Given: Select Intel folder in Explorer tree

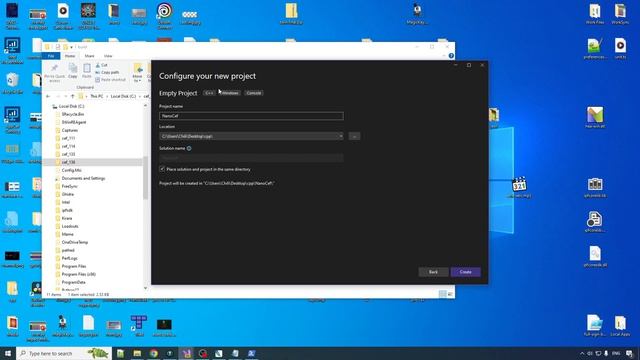Looking at the screenshot, I should point(66,202).
